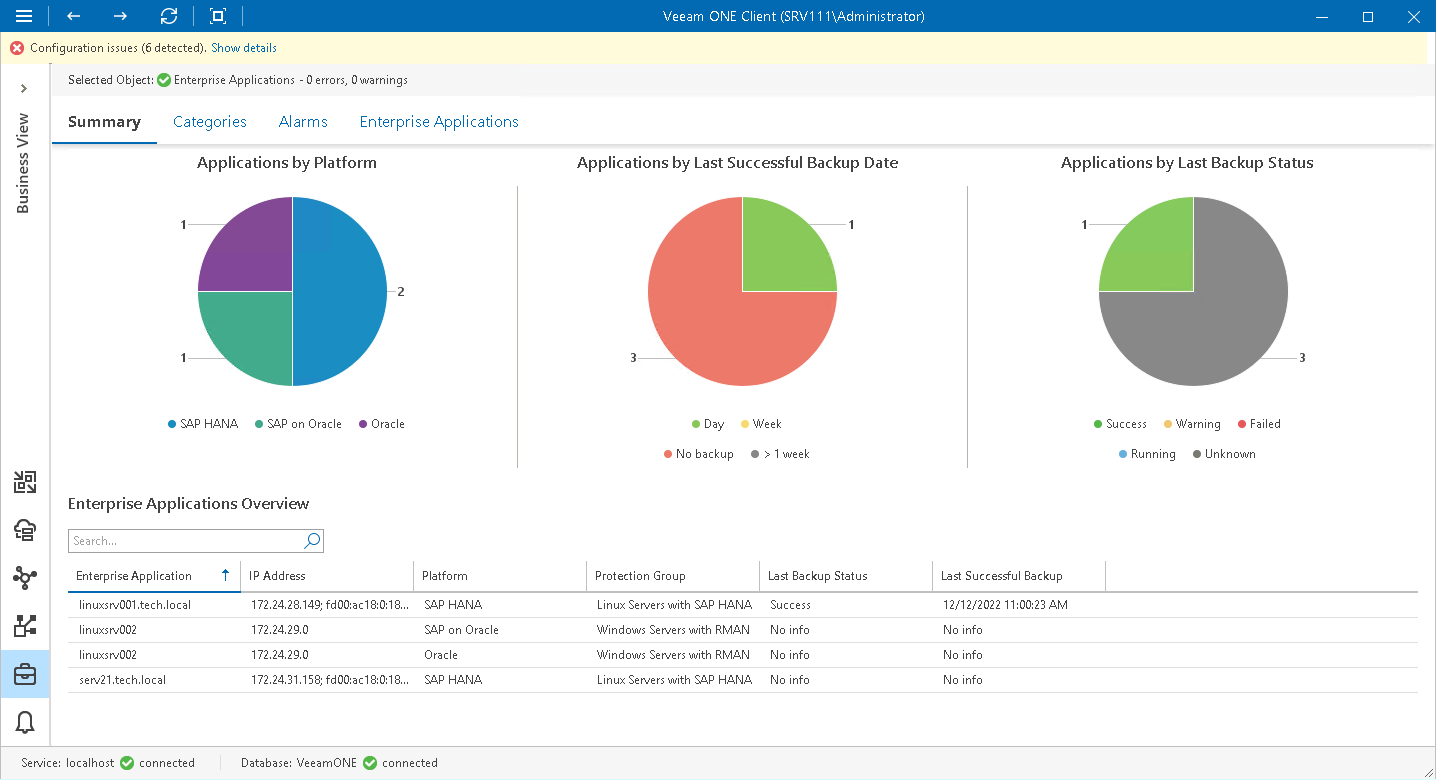The width and height of the screenshot is (1436, 780).
Task: Switch to the Categories tab
Action: point(209,121)
